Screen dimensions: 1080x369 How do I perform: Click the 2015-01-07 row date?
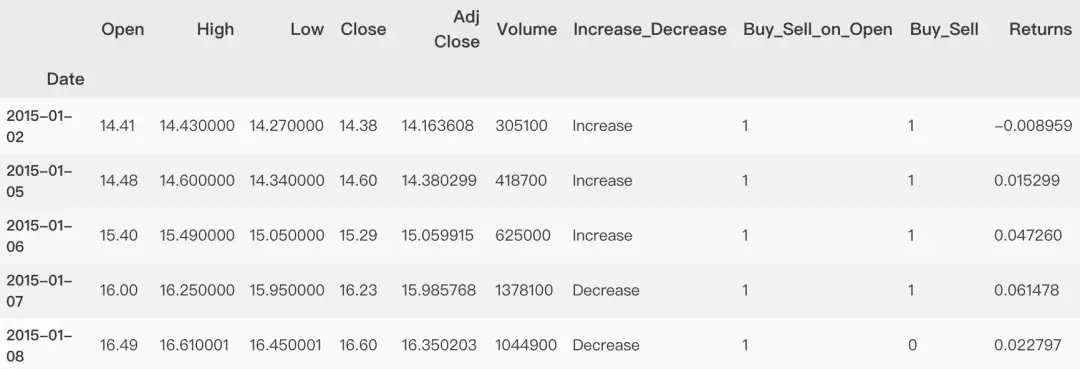click(39, 291)
